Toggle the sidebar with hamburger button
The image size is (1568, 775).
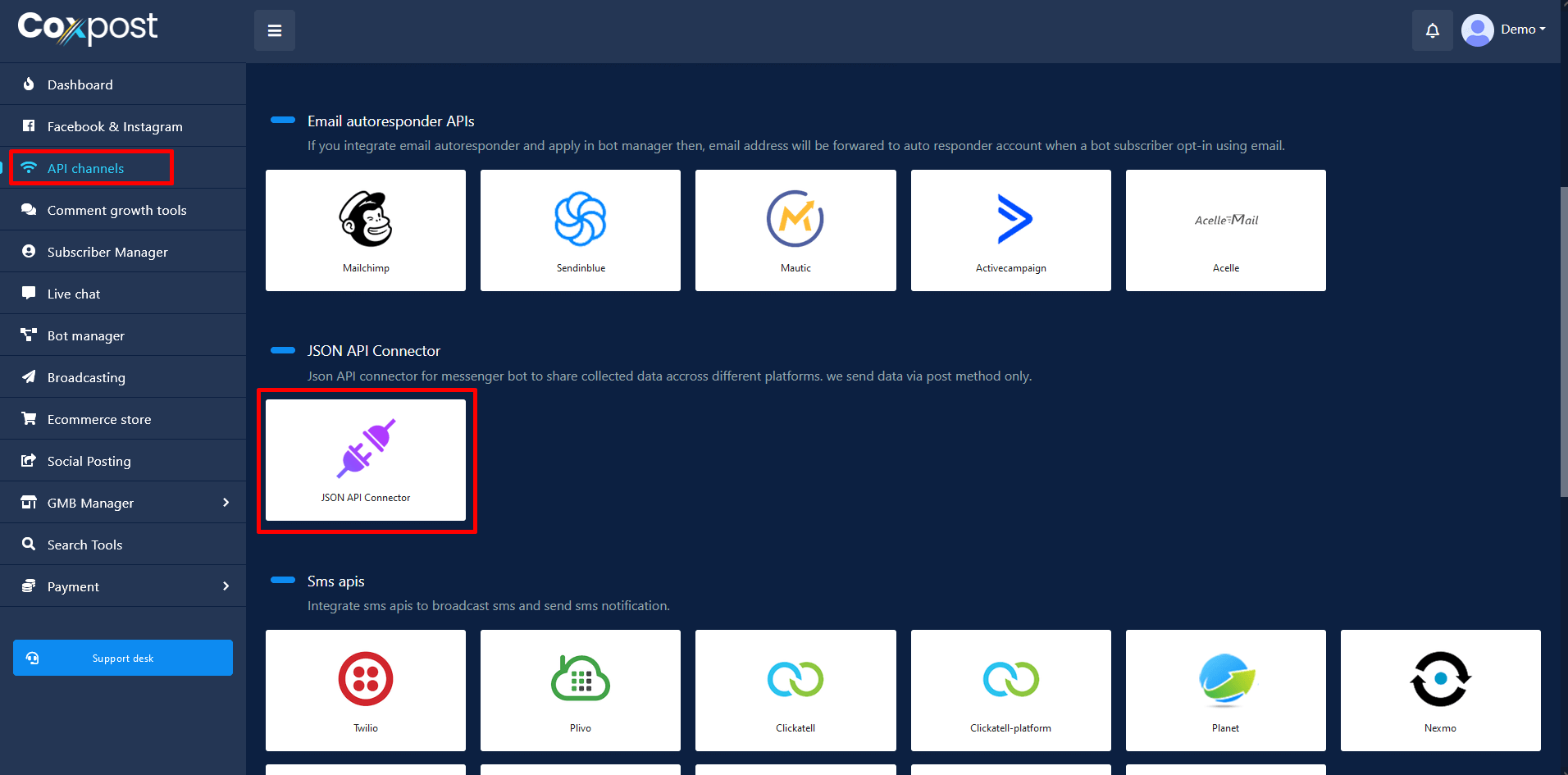(x=275, y=30)
